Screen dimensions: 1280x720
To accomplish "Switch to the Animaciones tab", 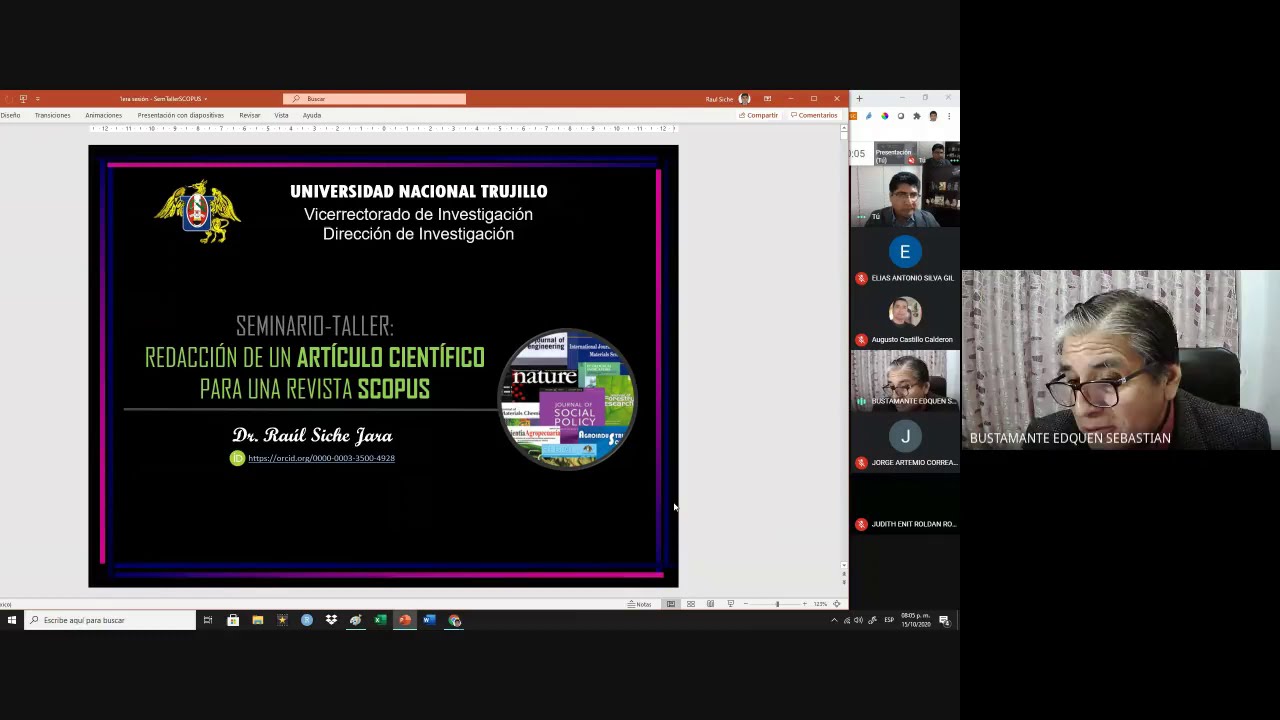I will coord(103,115).
